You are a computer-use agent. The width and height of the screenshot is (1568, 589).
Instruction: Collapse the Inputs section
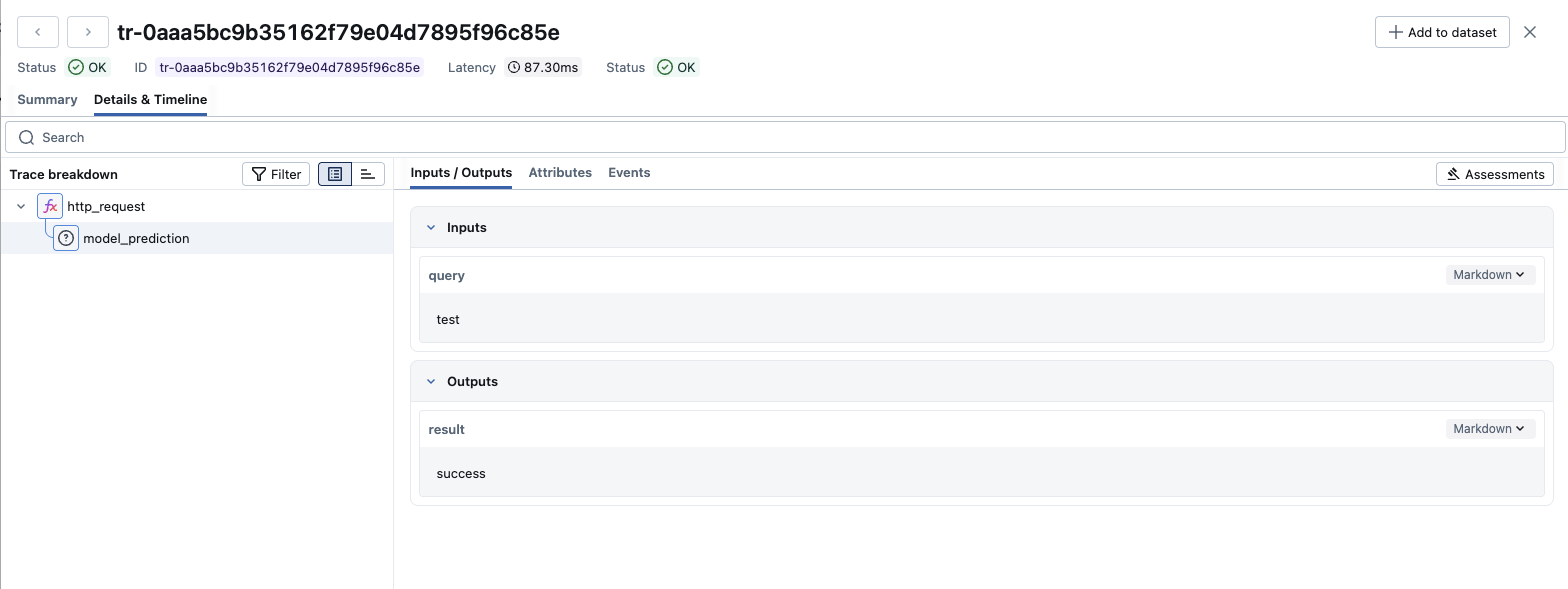click(x=431, y=228)
